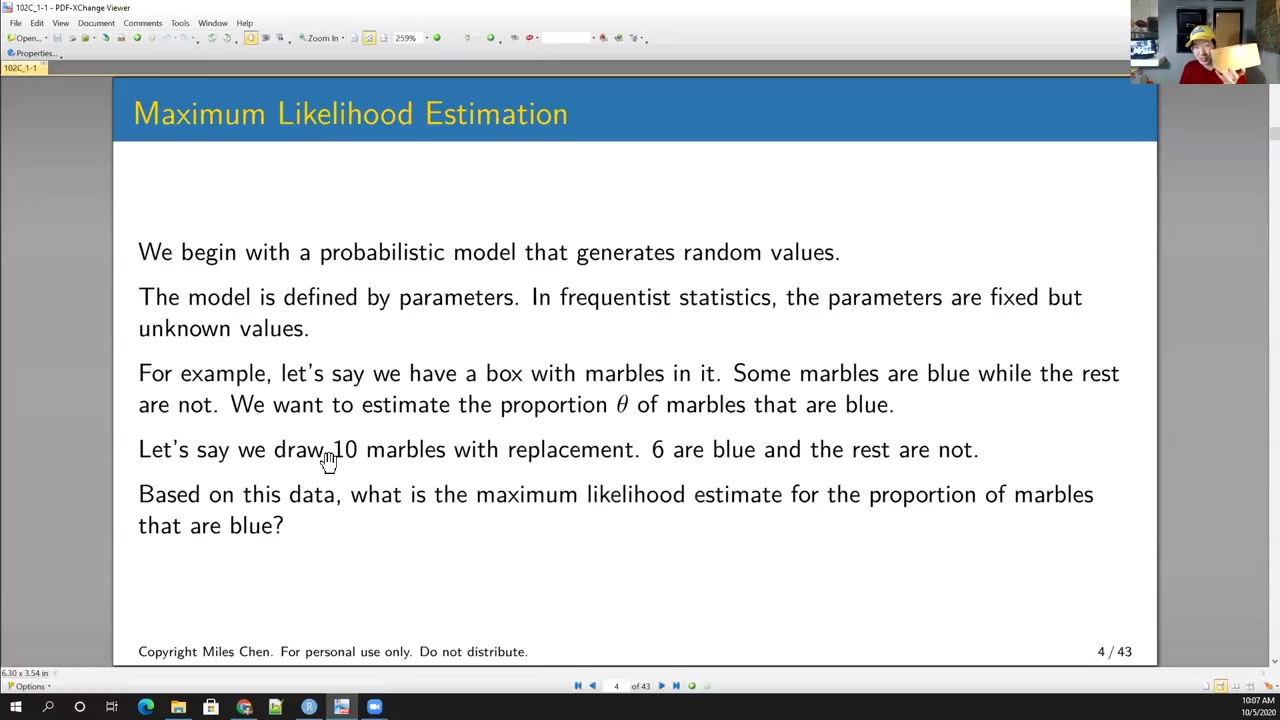Click the Open... toolbar button

pyautogui.click(x=24, y=38)
